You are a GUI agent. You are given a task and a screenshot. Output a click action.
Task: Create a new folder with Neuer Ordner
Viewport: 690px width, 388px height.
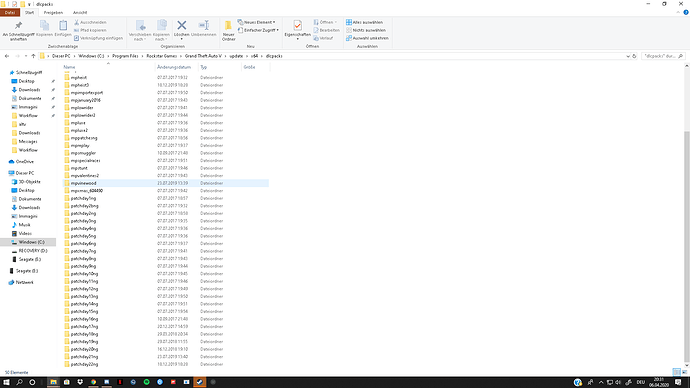pos(228,31)
